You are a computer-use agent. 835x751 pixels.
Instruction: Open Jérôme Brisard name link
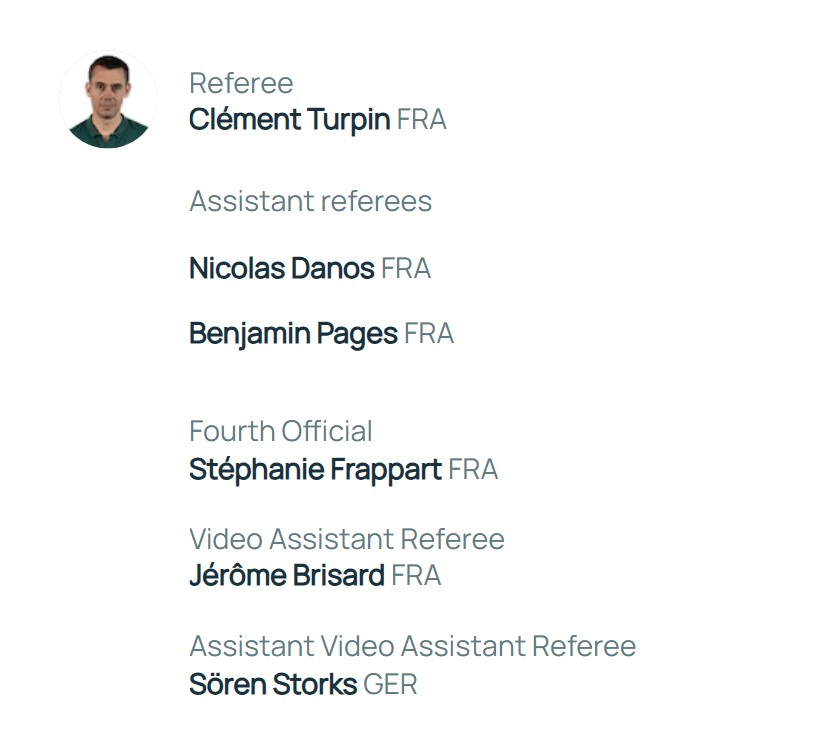coord(286,576)
